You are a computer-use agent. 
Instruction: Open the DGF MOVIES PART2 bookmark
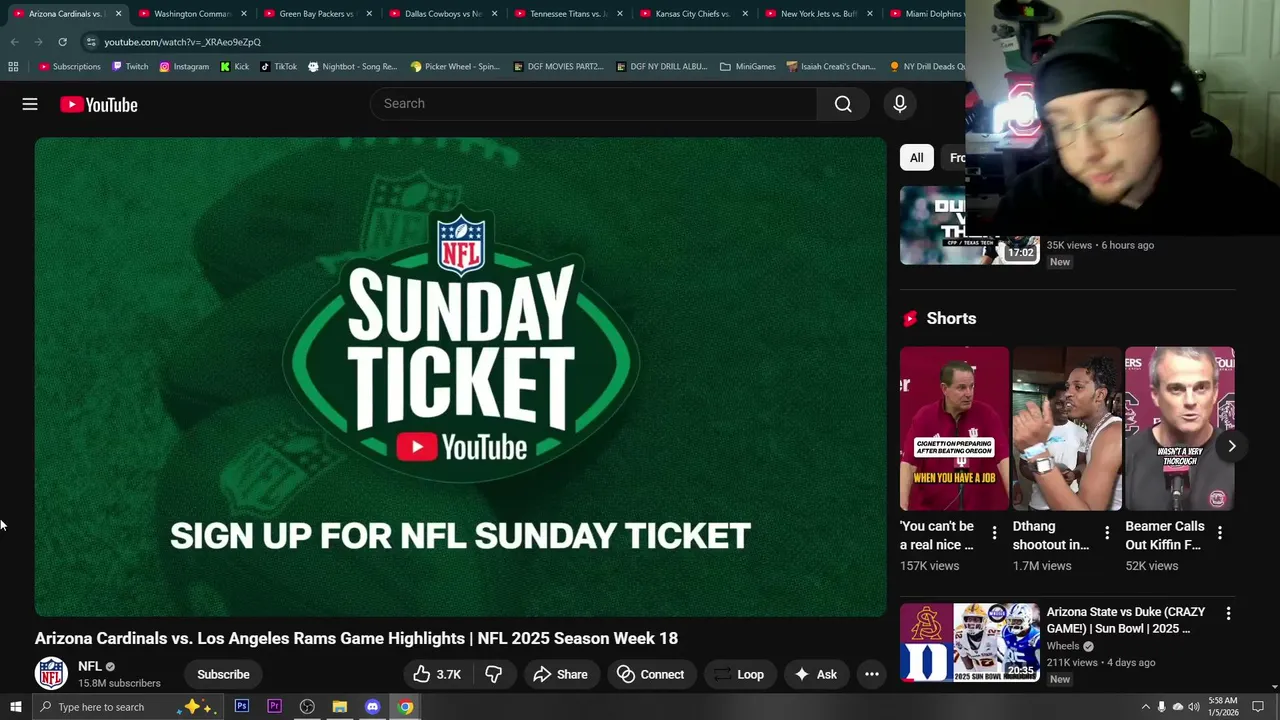(x=558, y=67)
